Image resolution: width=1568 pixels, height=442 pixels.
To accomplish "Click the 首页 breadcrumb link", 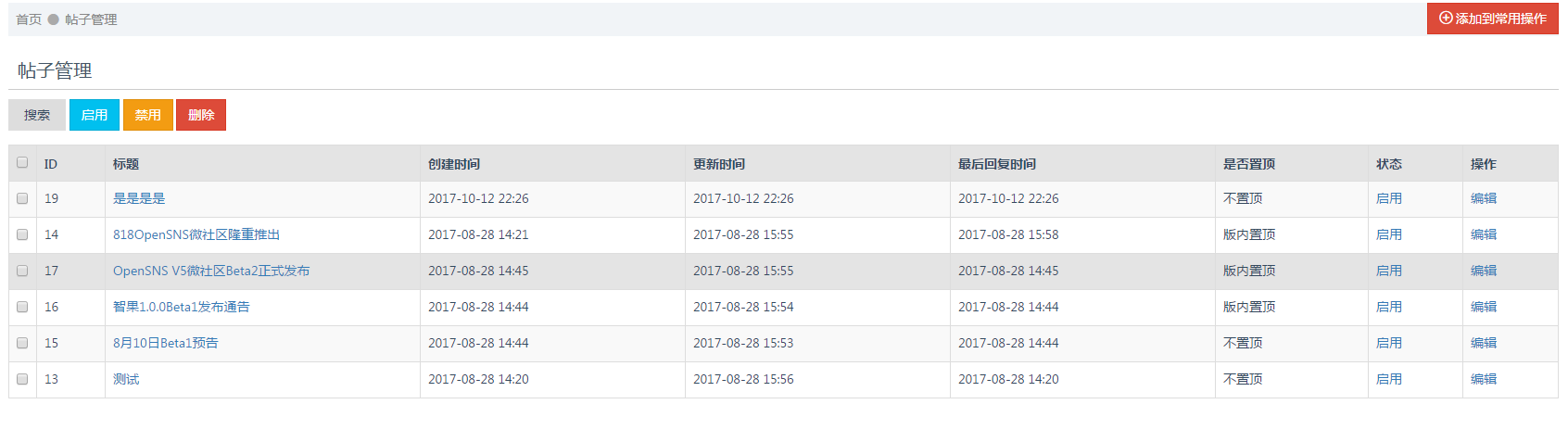I will (29, 19).
